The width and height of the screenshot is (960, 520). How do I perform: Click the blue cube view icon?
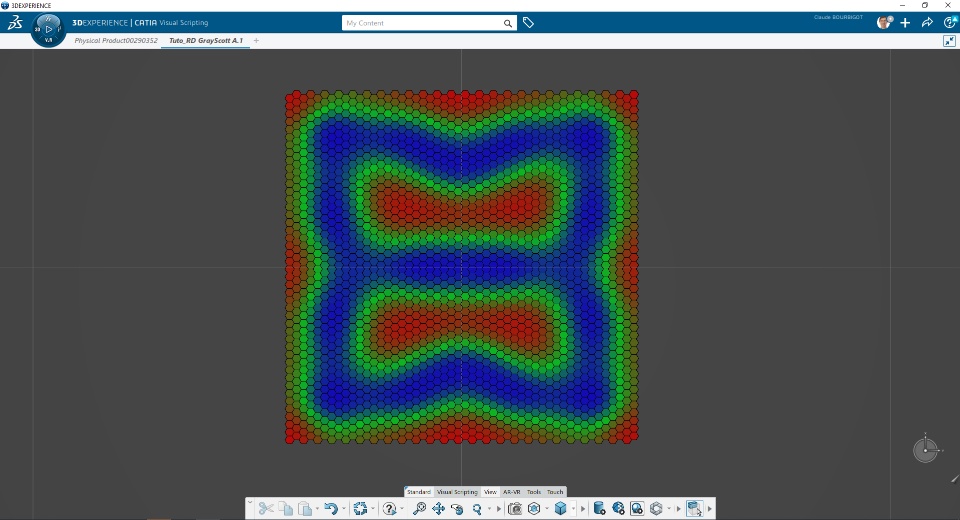click(x=560, y=508)
